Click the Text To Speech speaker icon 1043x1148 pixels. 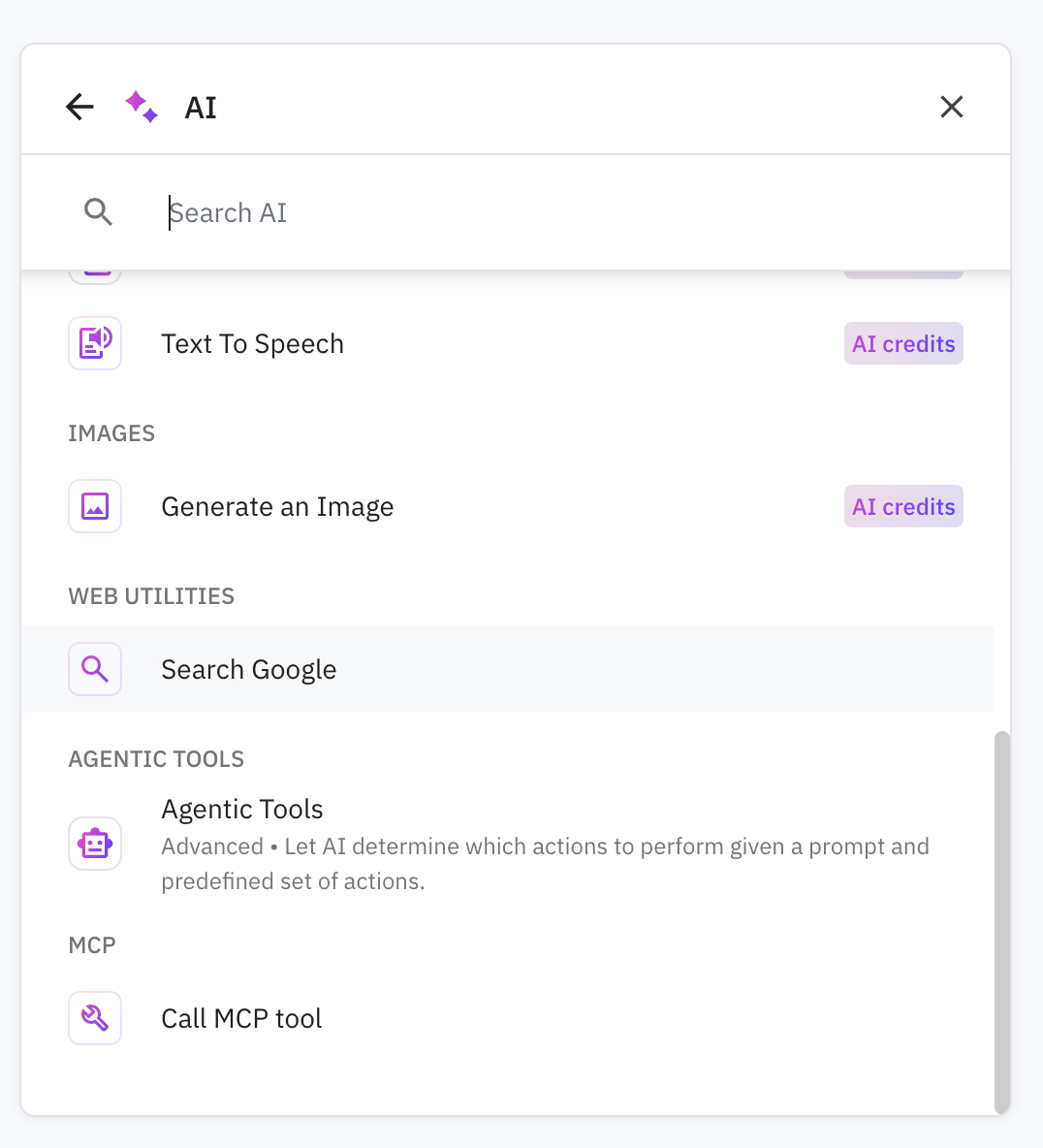point(95,343)
